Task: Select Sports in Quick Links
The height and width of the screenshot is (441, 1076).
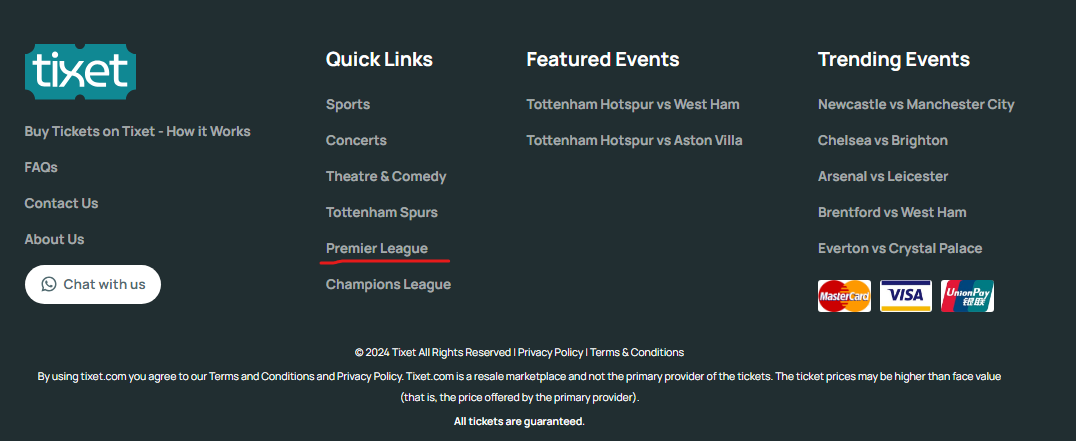Action: pos(348,104)
